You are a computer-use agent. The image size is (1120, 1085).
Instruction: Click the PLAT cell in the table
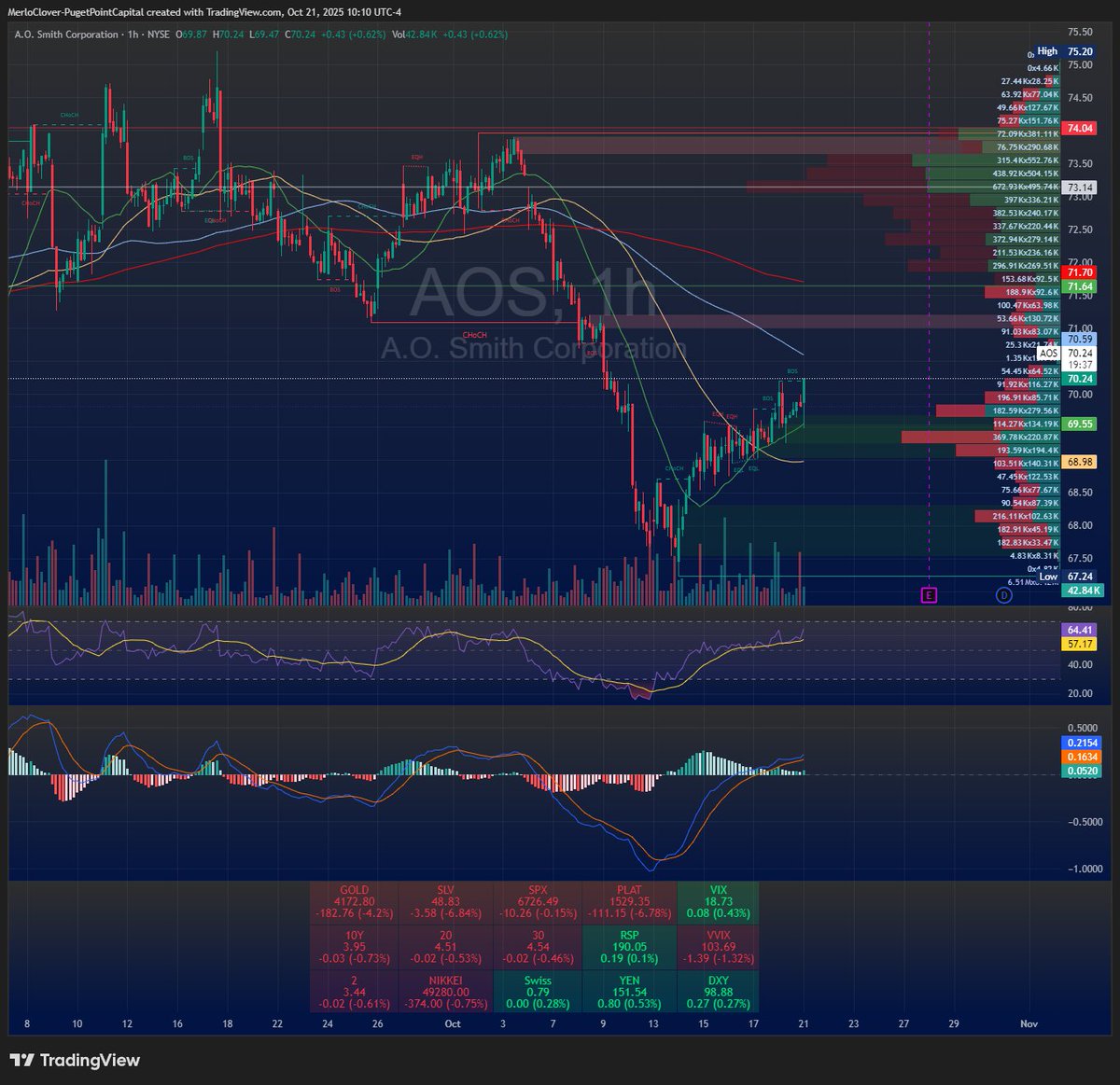click(x=630, y=902)
